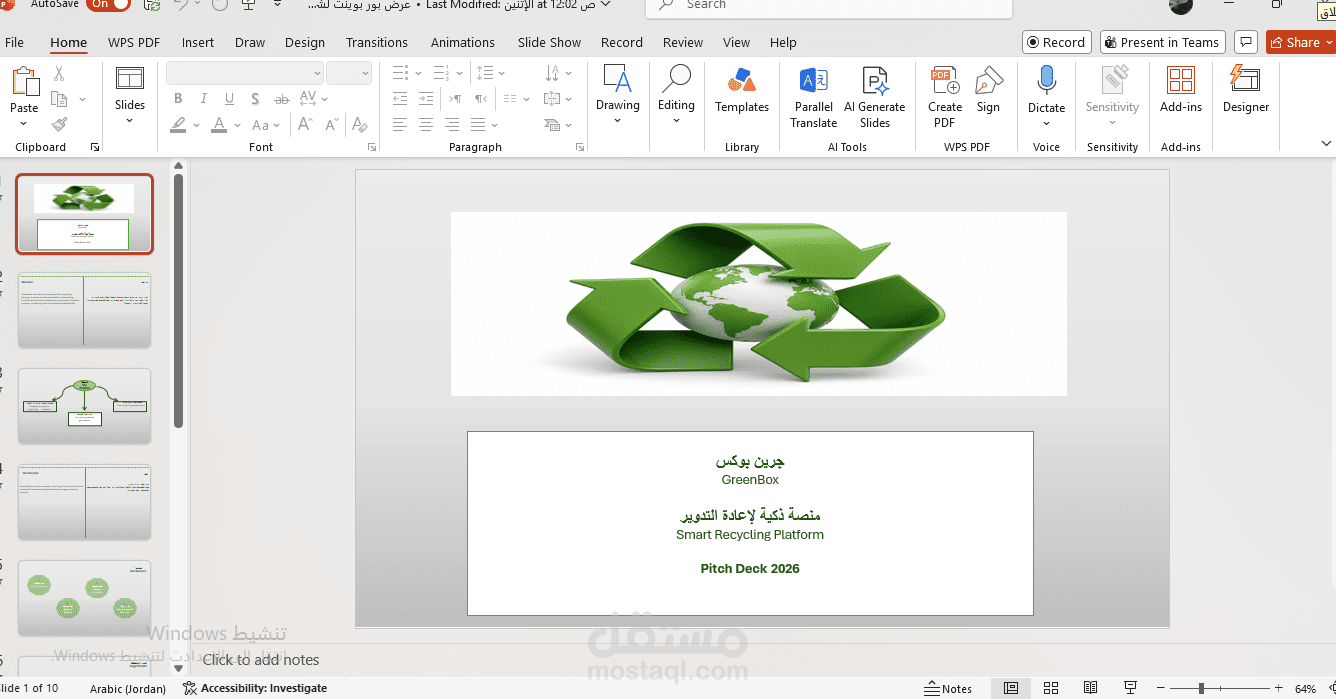The image size is (1336, 699).
Task: Switch to Insert tab
Action: click(198, 42)
